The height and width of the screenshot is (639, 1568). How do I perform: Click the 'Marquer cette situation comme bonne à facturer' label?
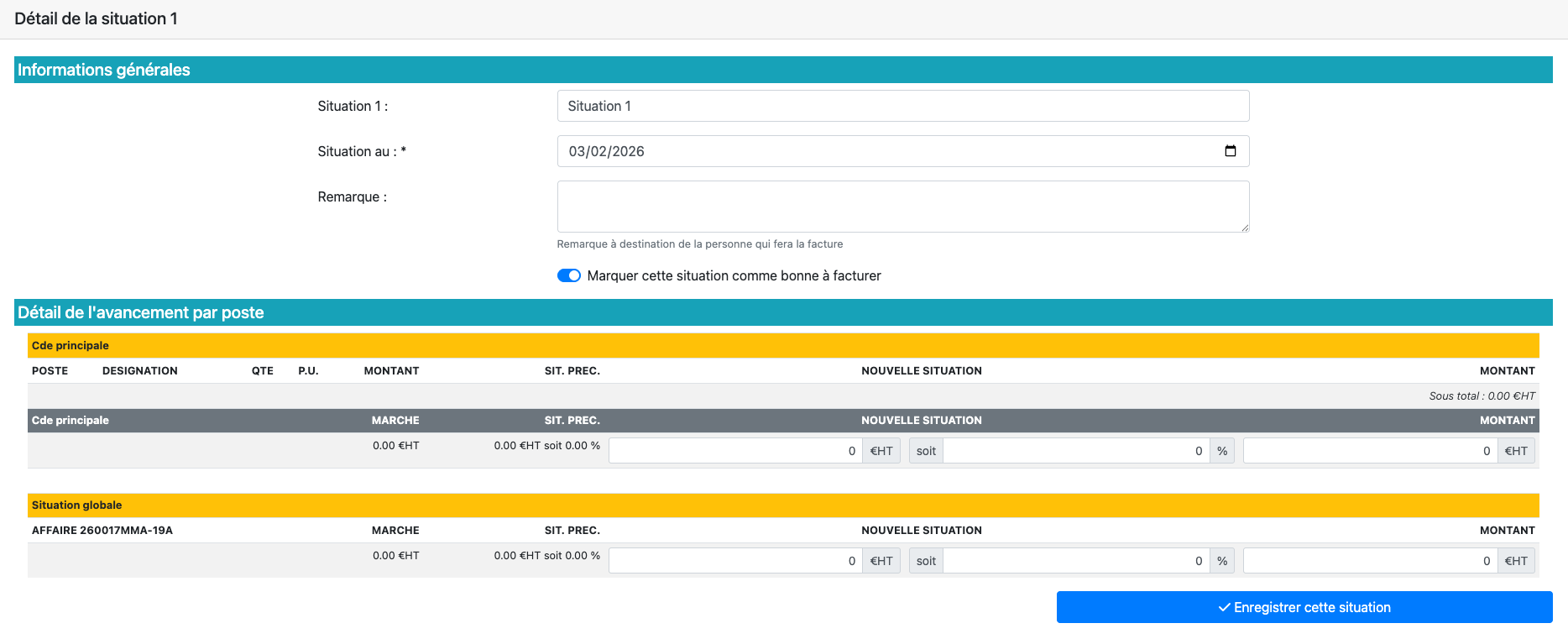(734, 276)
